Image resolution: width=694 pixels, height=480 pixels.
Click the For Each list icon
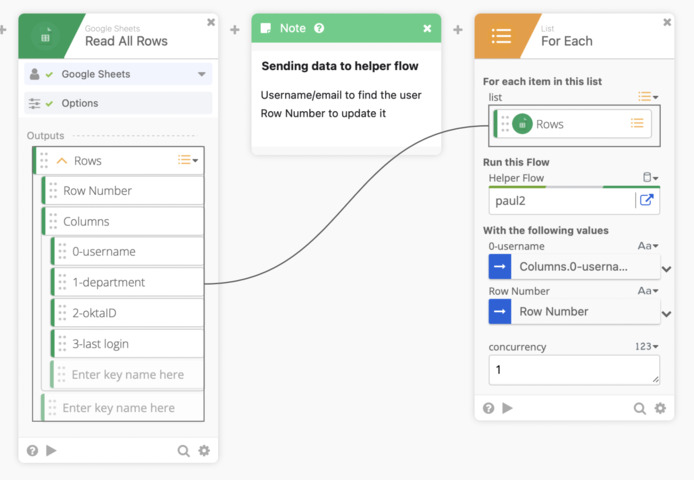point(501,36)
